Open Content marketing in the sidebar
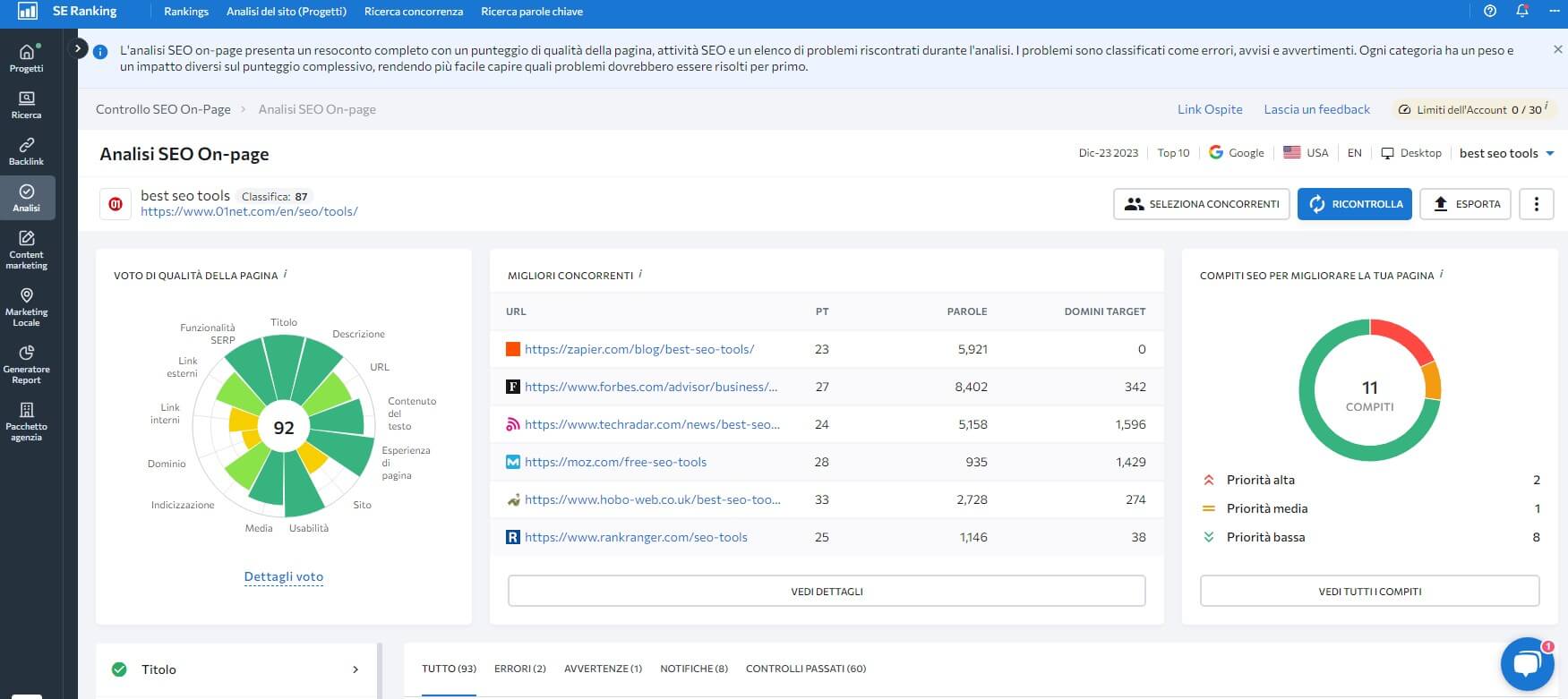1568x699 pixels. coord(27,250)
